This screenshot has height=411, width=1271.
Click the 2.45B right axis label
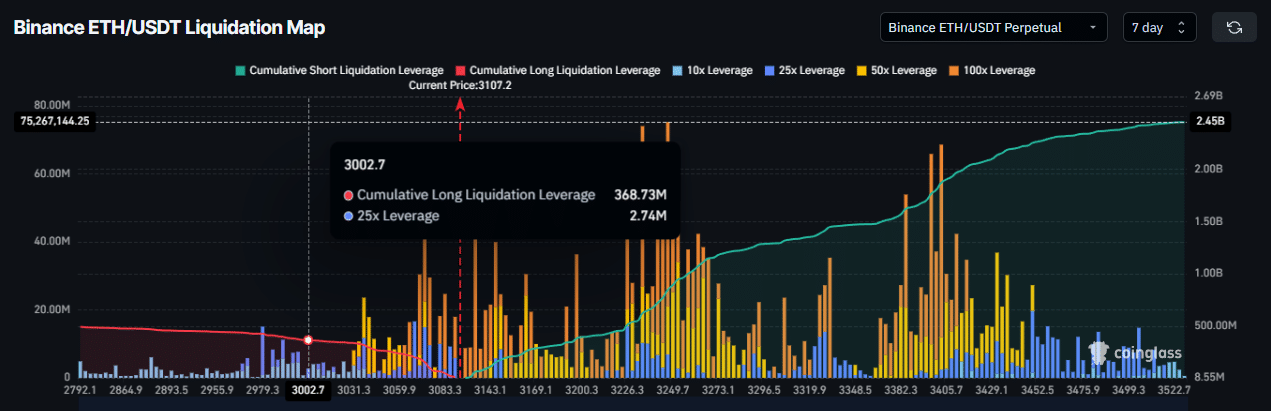point(1209,121)
